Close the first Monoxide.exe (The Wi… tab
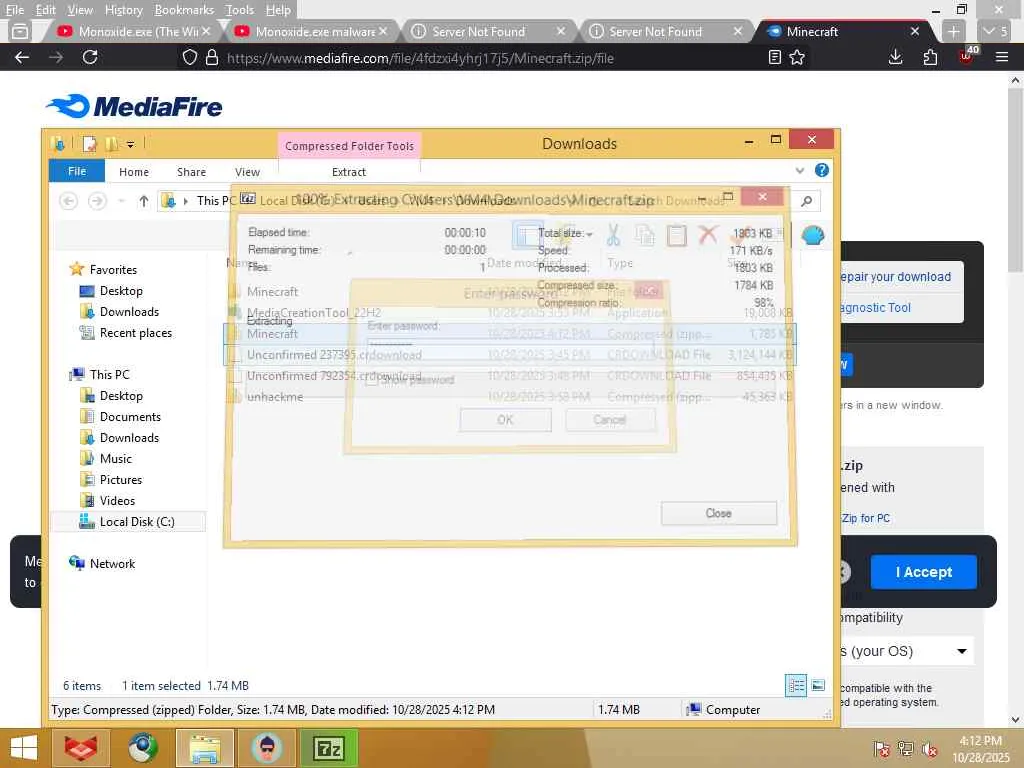 pos(206,31)
